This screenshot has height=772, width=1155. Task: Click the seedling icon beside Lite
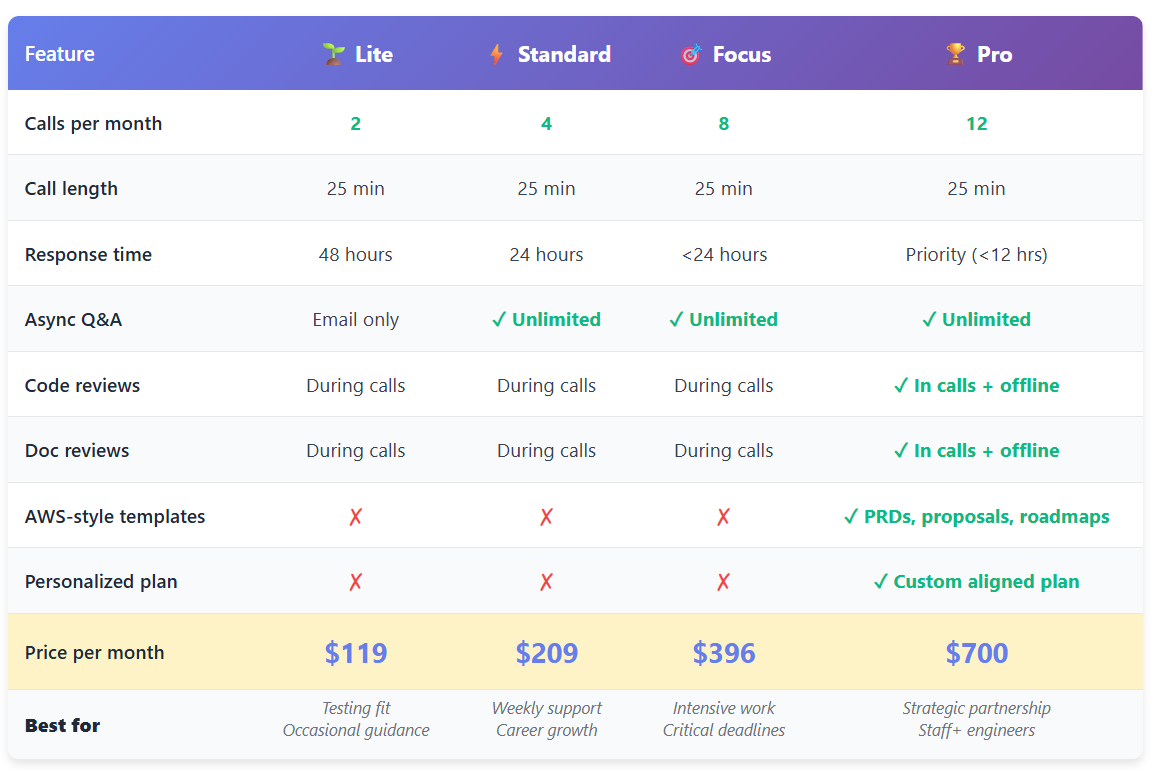tap(334, 54)
